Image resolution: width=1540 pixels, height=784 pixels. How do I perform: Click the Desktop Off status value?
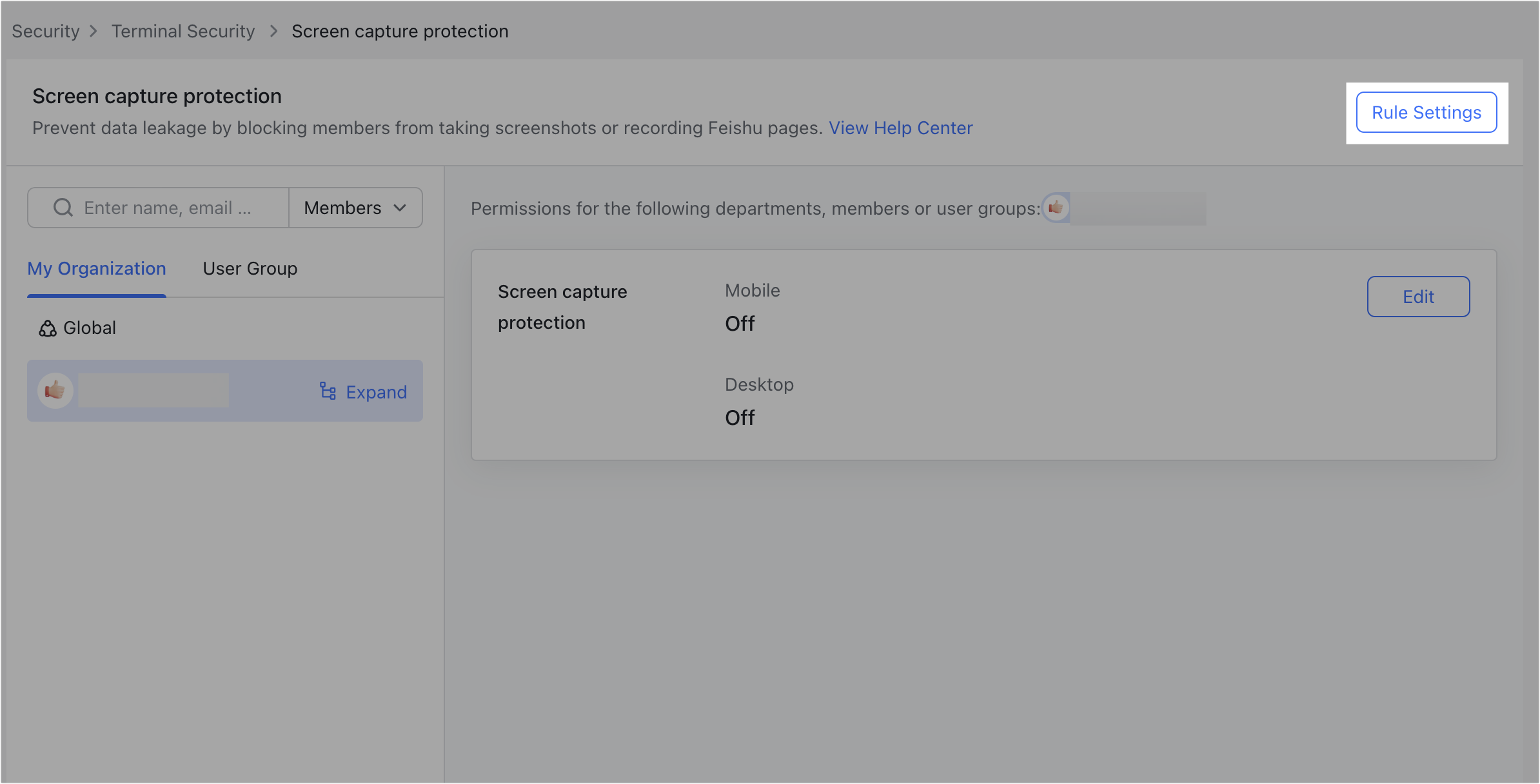740,418
